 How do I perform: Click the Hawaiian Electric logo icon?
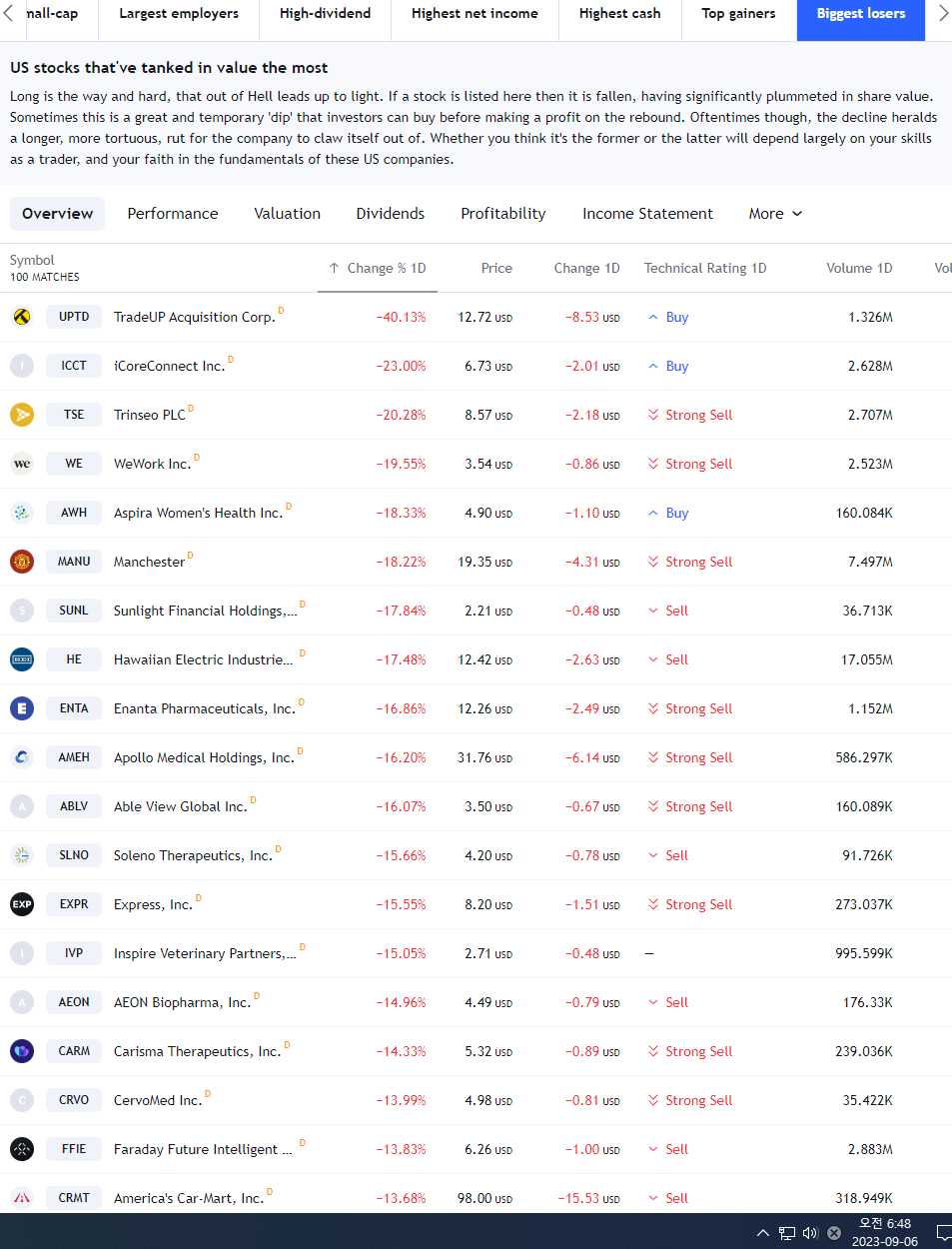[x=22, y=659]
